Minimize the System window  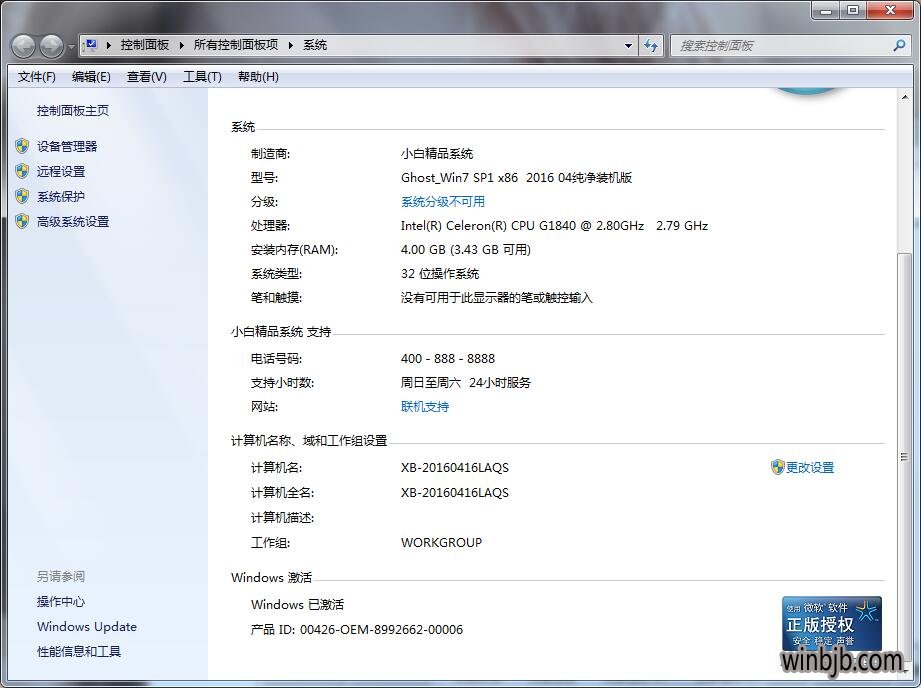tap(826, 10)
